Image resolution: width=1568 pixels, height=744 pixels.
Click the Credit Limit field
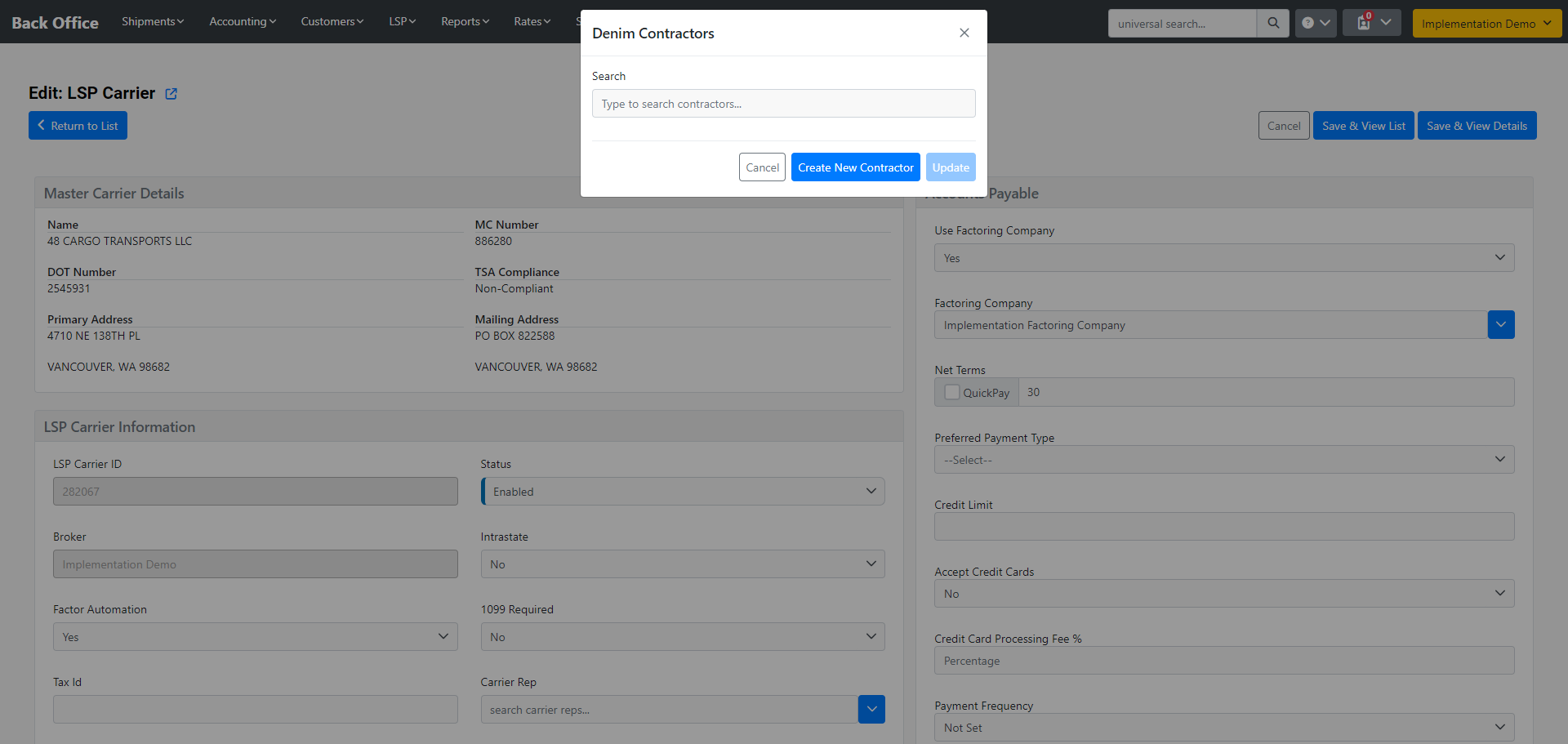pyautogui.click(x=1224, y=527)
